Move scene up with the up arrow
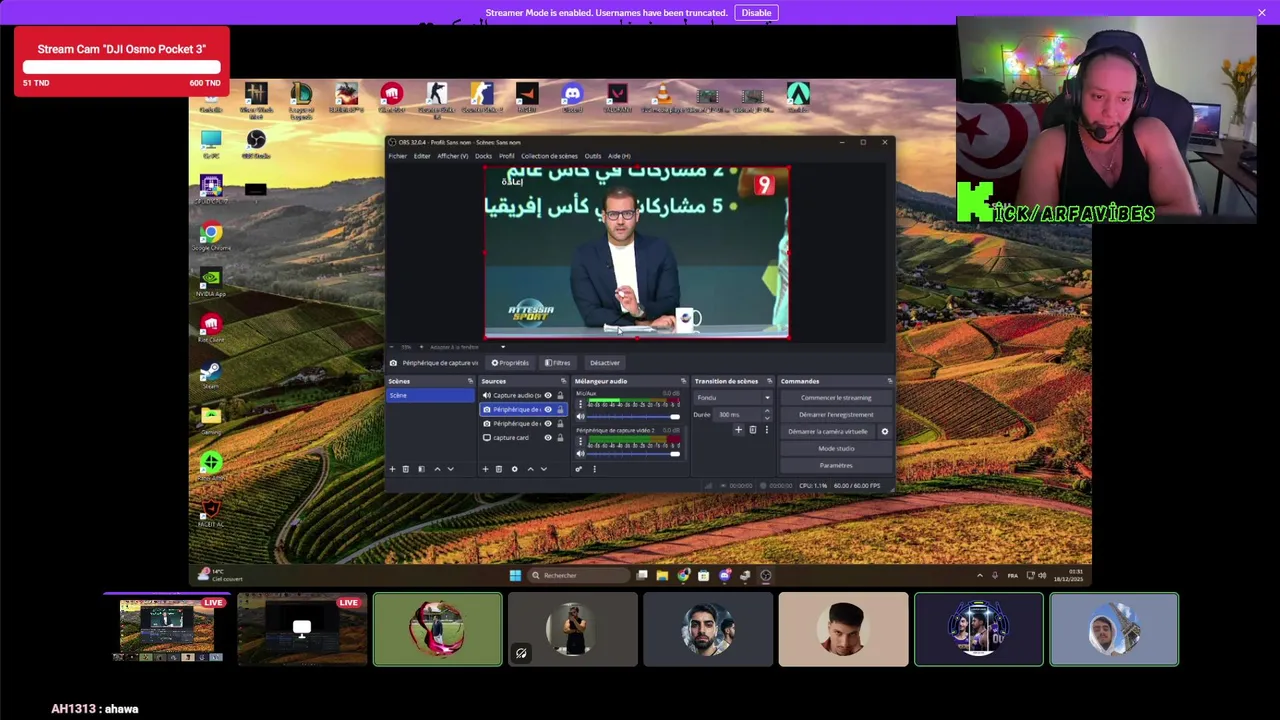1280x720 pixels. [x=437, y=469]
